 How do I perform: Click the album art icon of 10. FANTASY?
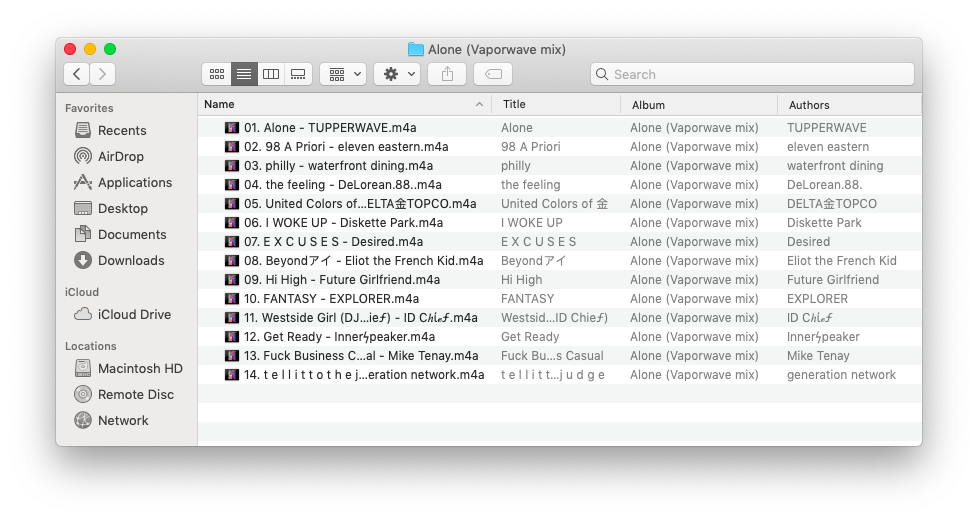pos(232,299)
